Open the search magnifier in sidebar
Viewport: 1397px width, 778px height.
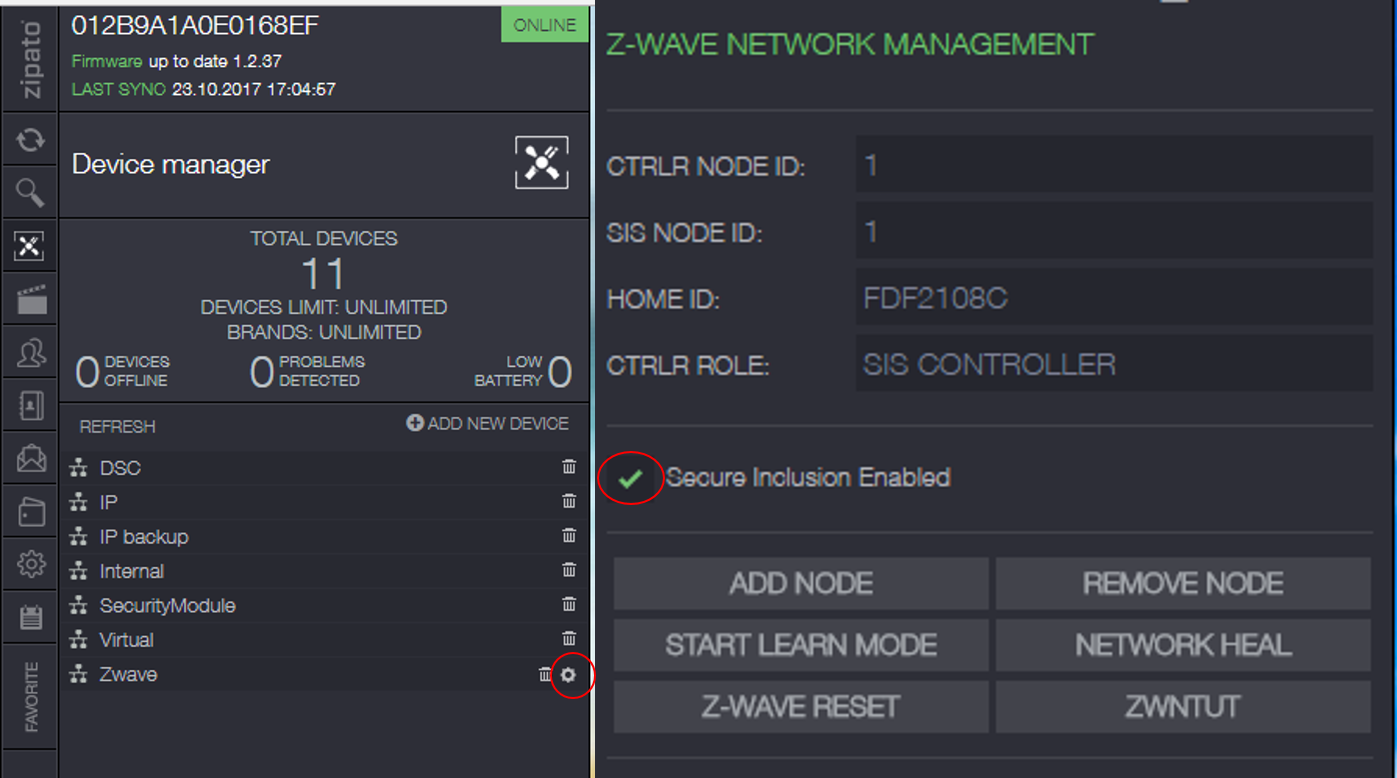point(30,193)
